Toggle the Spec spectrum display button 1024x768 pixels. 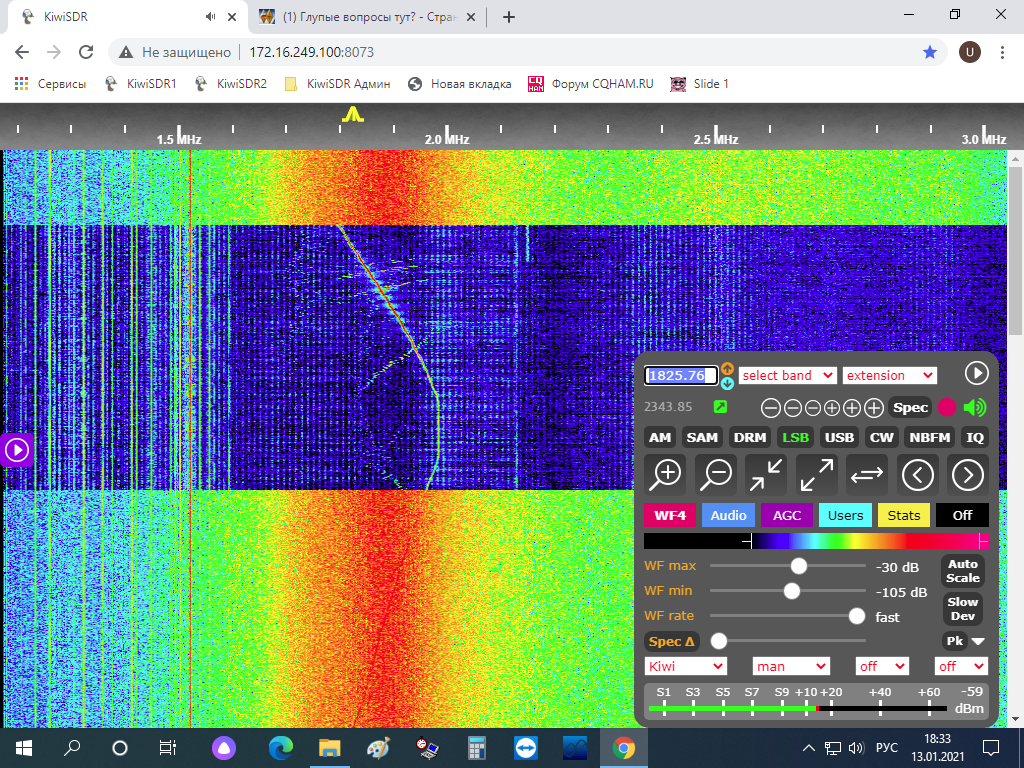pyautogui.click(x=910, y=407)
